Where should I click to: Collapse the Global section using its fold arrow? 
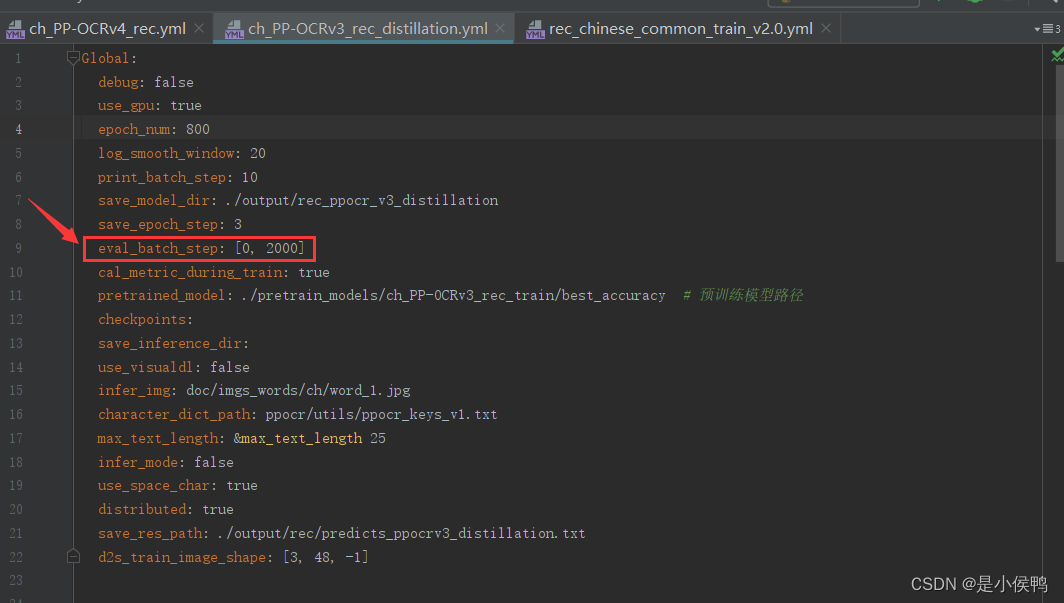(72, 57)
